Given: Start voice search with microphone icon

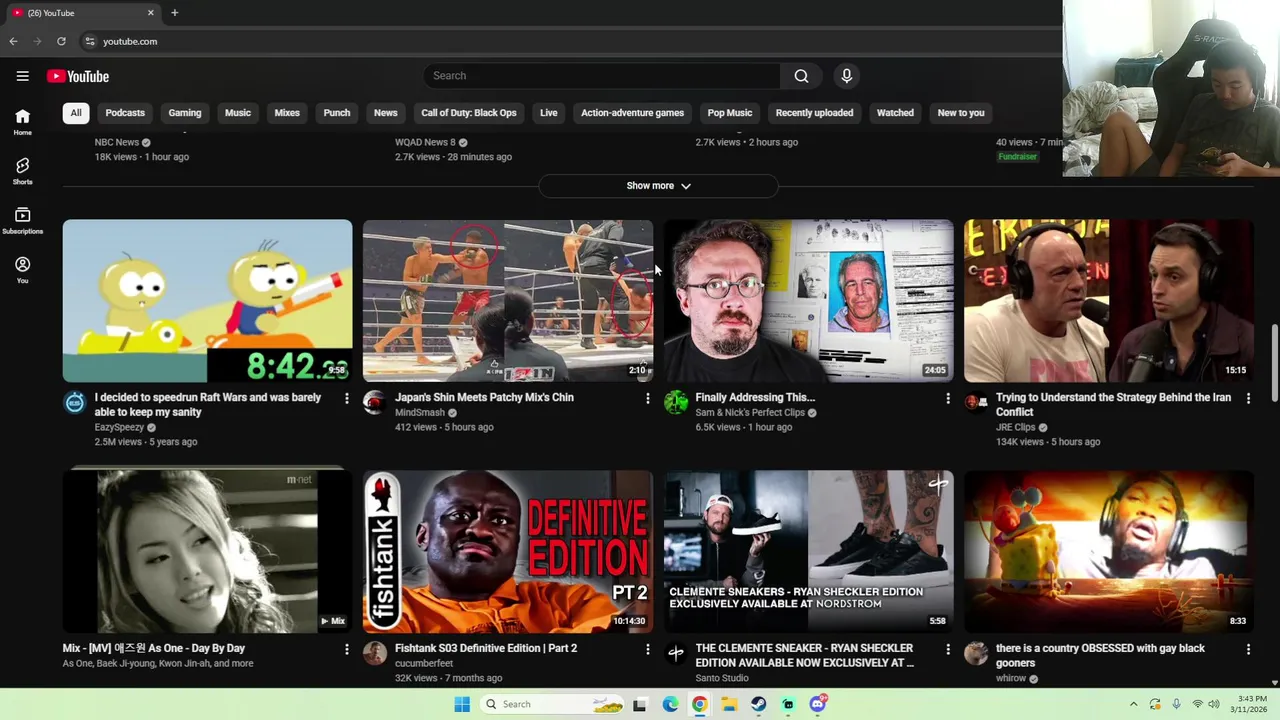Looking at the screenshot, I should 846,76.
